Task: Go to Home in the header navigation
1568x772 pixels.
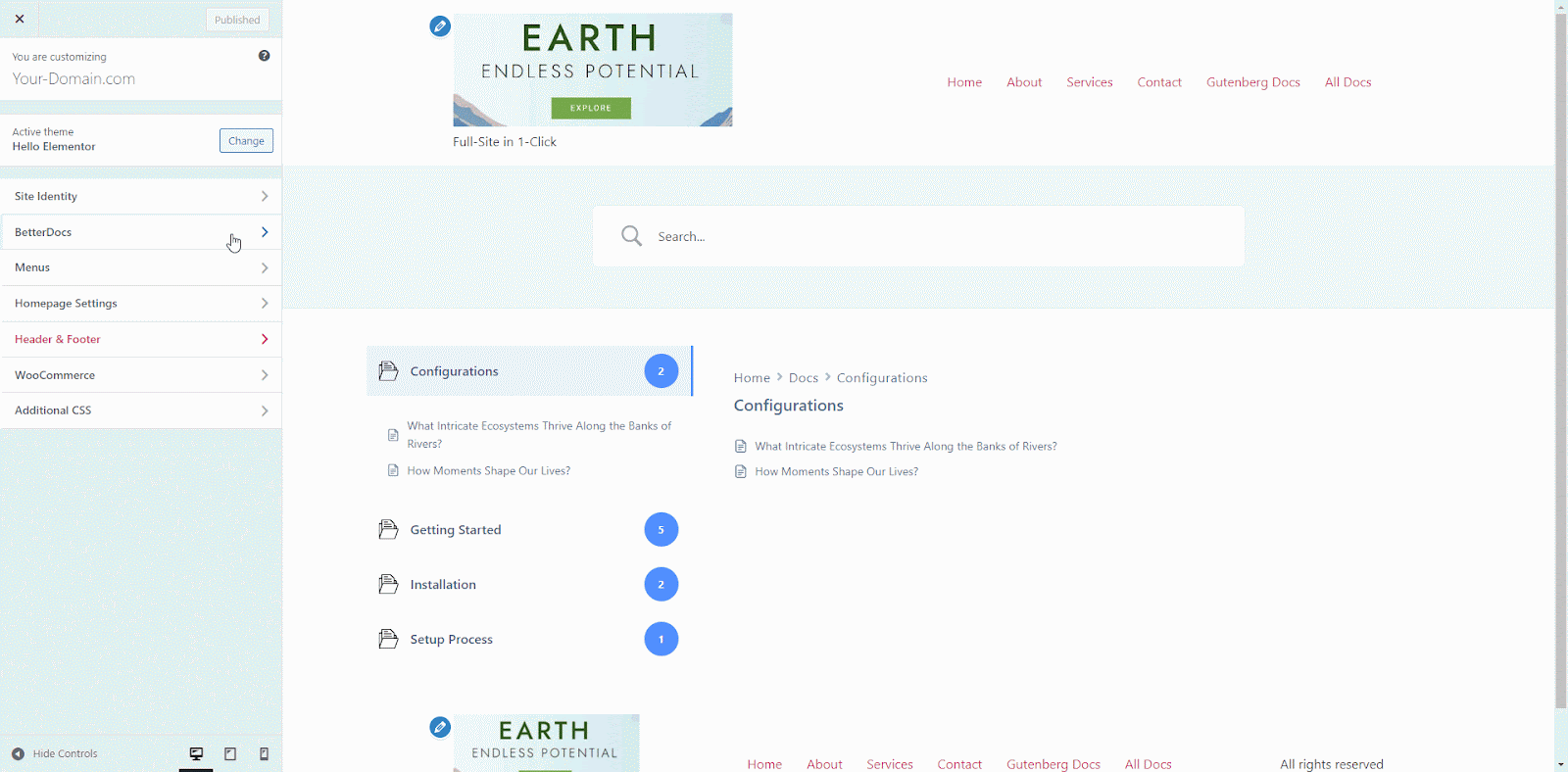Action: 964,82
